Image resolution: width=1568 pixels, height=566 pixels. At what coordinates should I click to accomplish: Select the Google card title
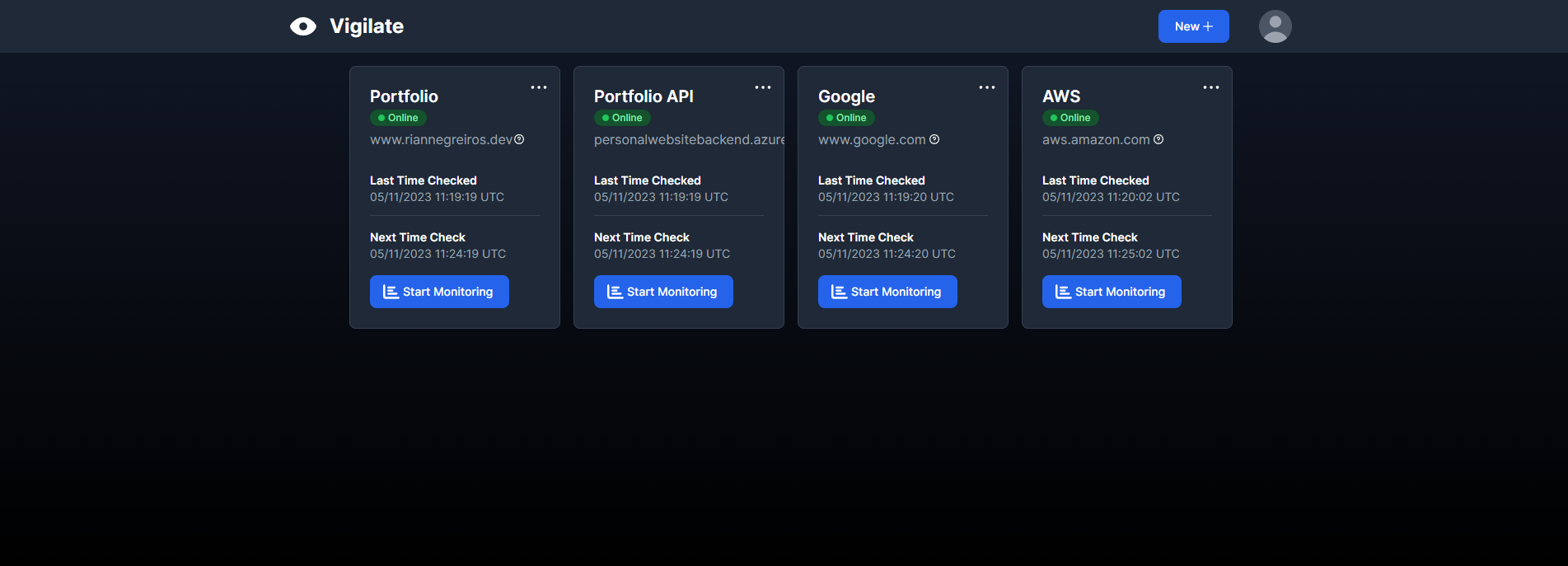point(846,96)
